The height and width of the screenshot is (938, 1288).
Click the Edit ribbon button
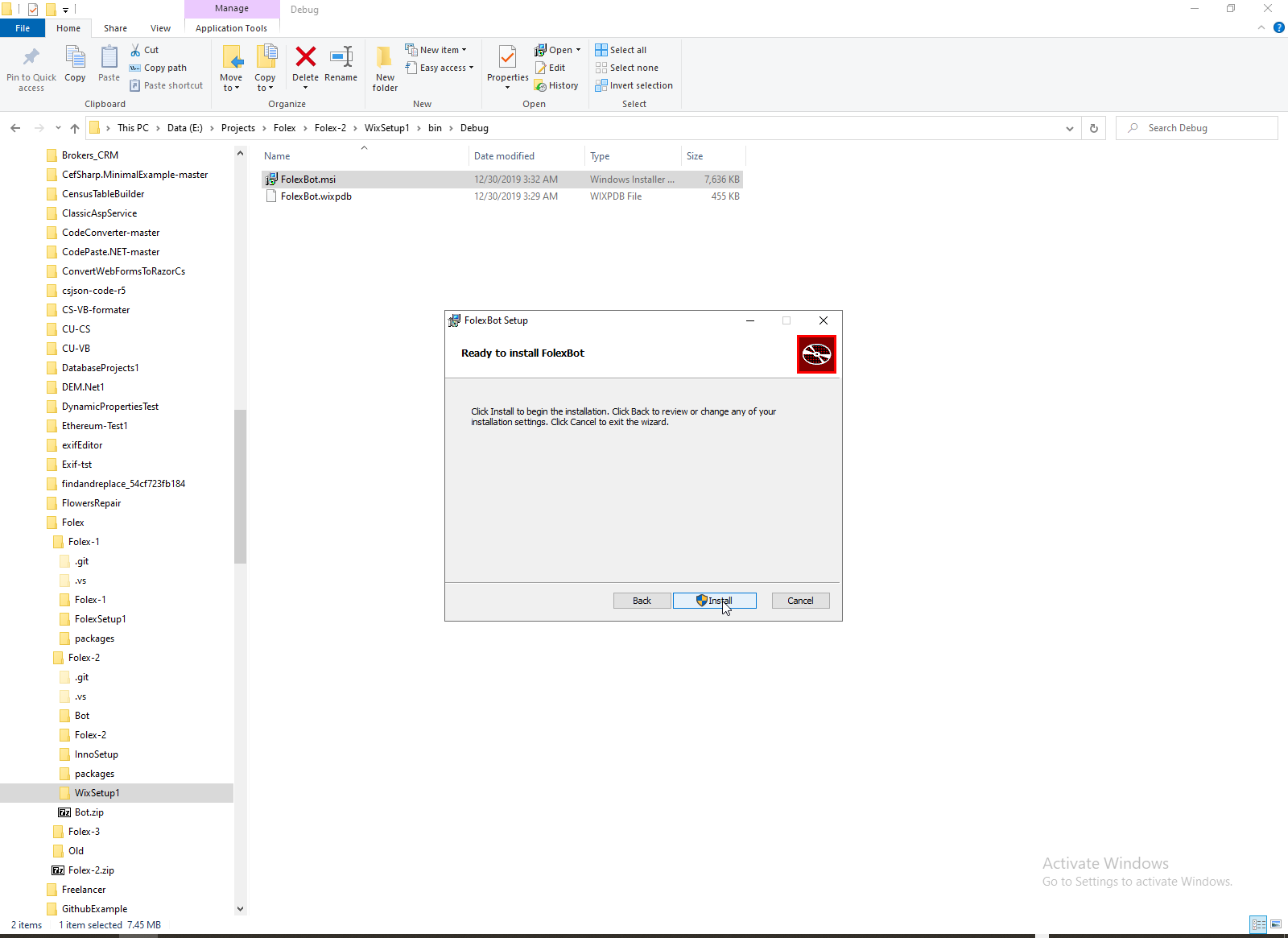551,68
